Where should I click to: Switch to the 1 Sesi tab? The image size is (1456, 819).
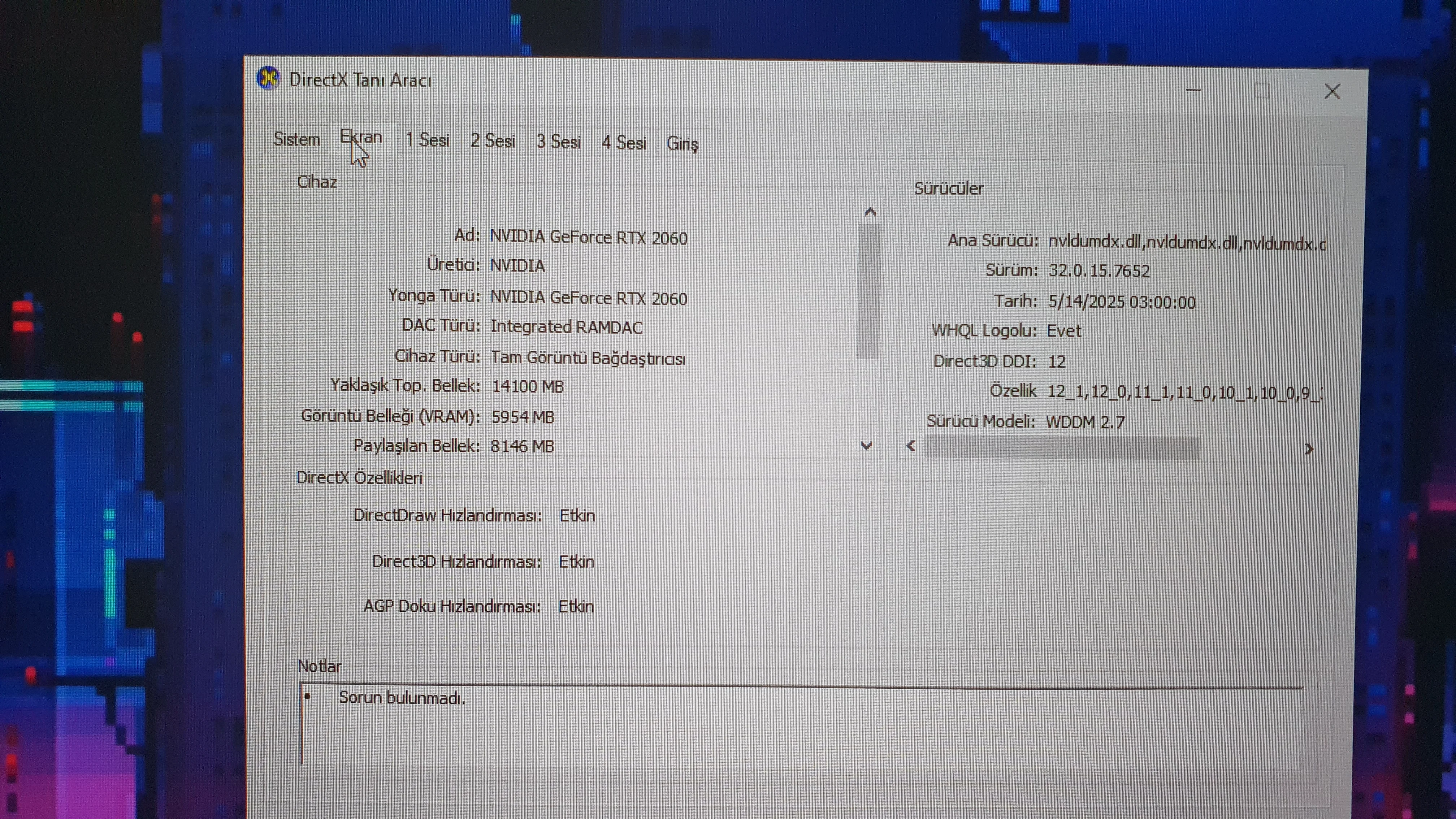[x=428, y=140]
